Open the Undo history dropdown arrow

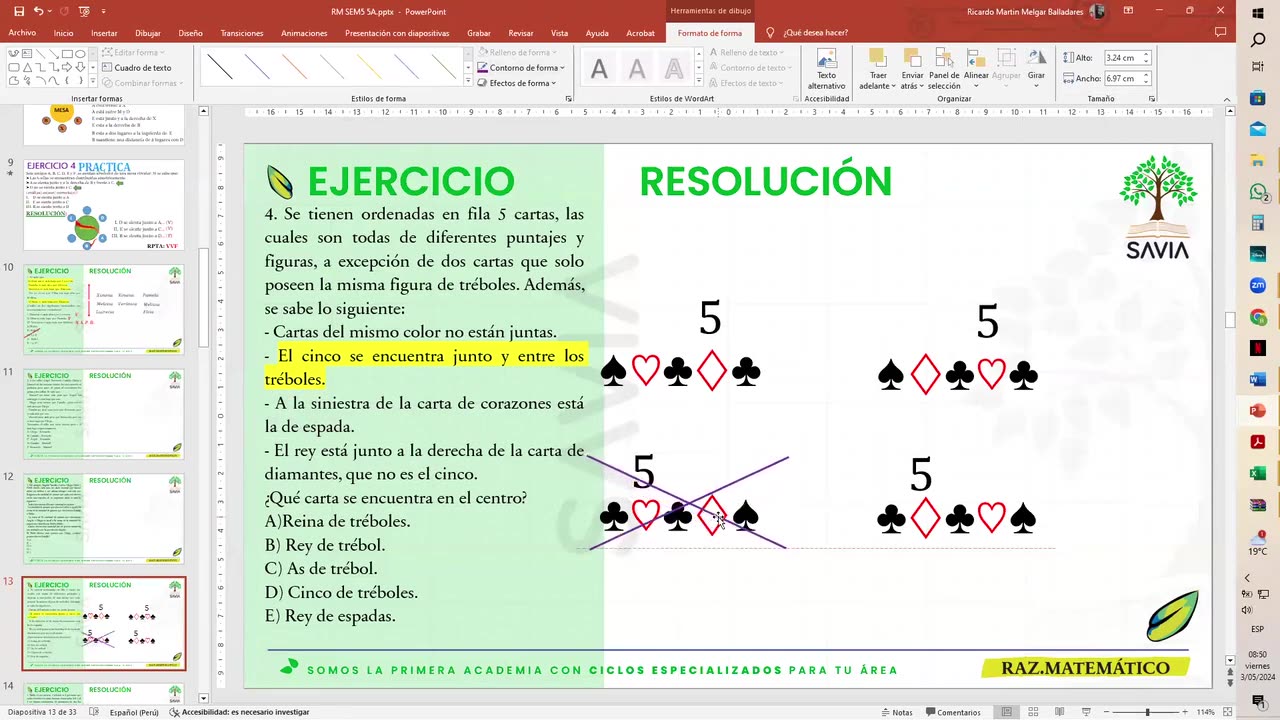50,11
